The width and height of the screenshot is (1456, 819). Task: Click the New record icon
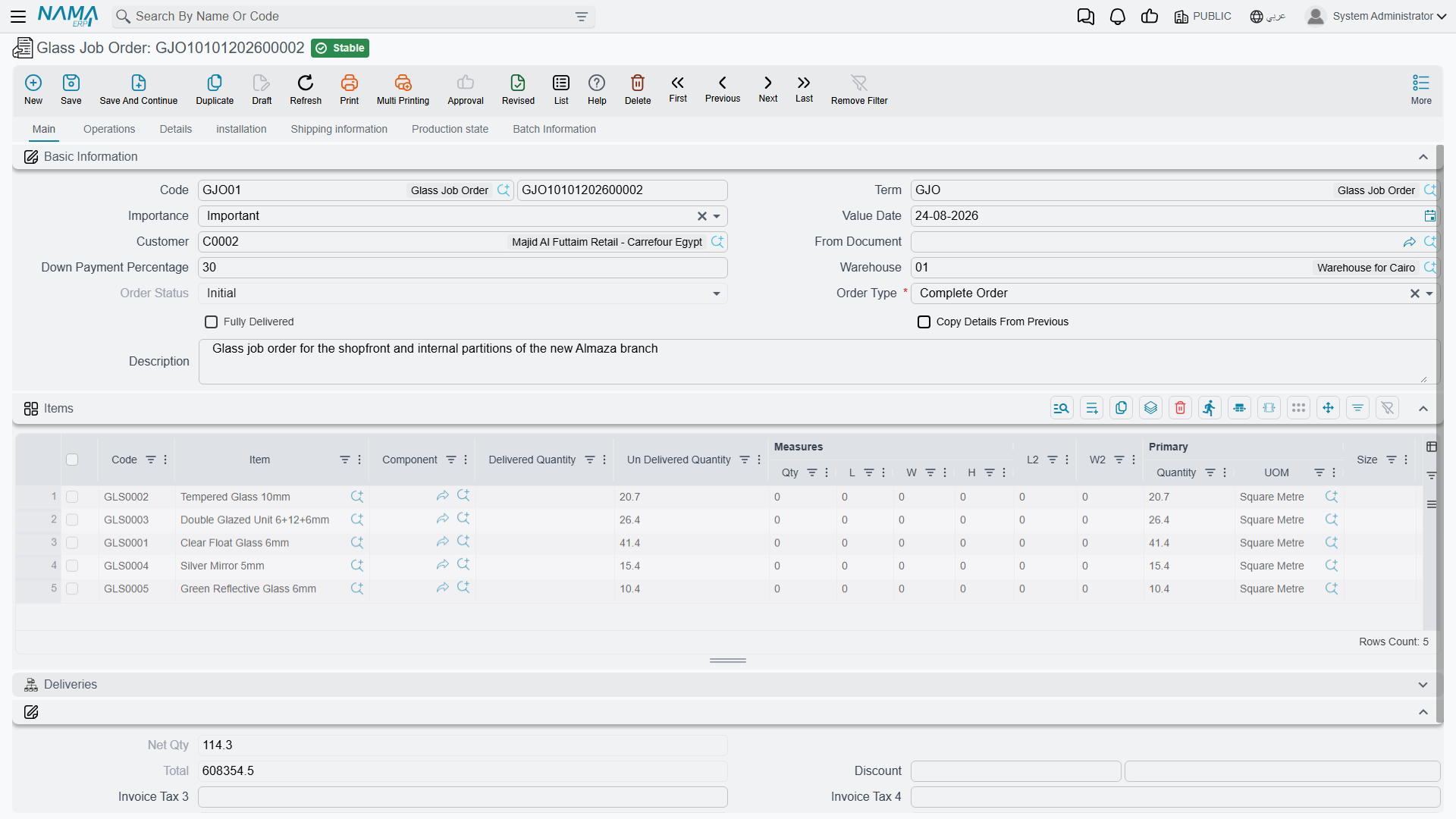33,89
